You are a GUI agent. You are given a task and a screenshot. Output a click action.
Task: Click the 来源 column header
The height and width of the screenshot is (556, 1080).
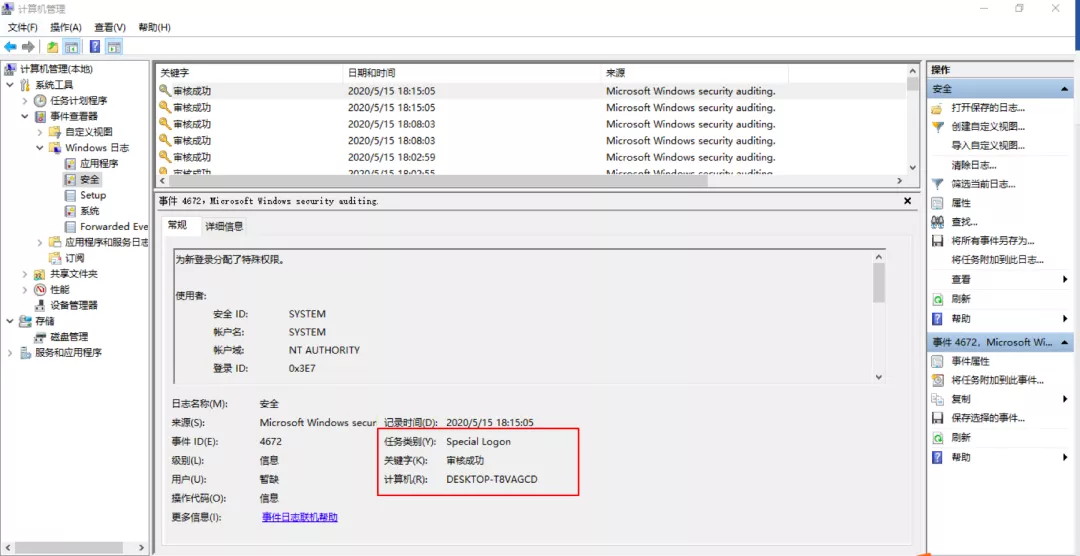(695, 72)
